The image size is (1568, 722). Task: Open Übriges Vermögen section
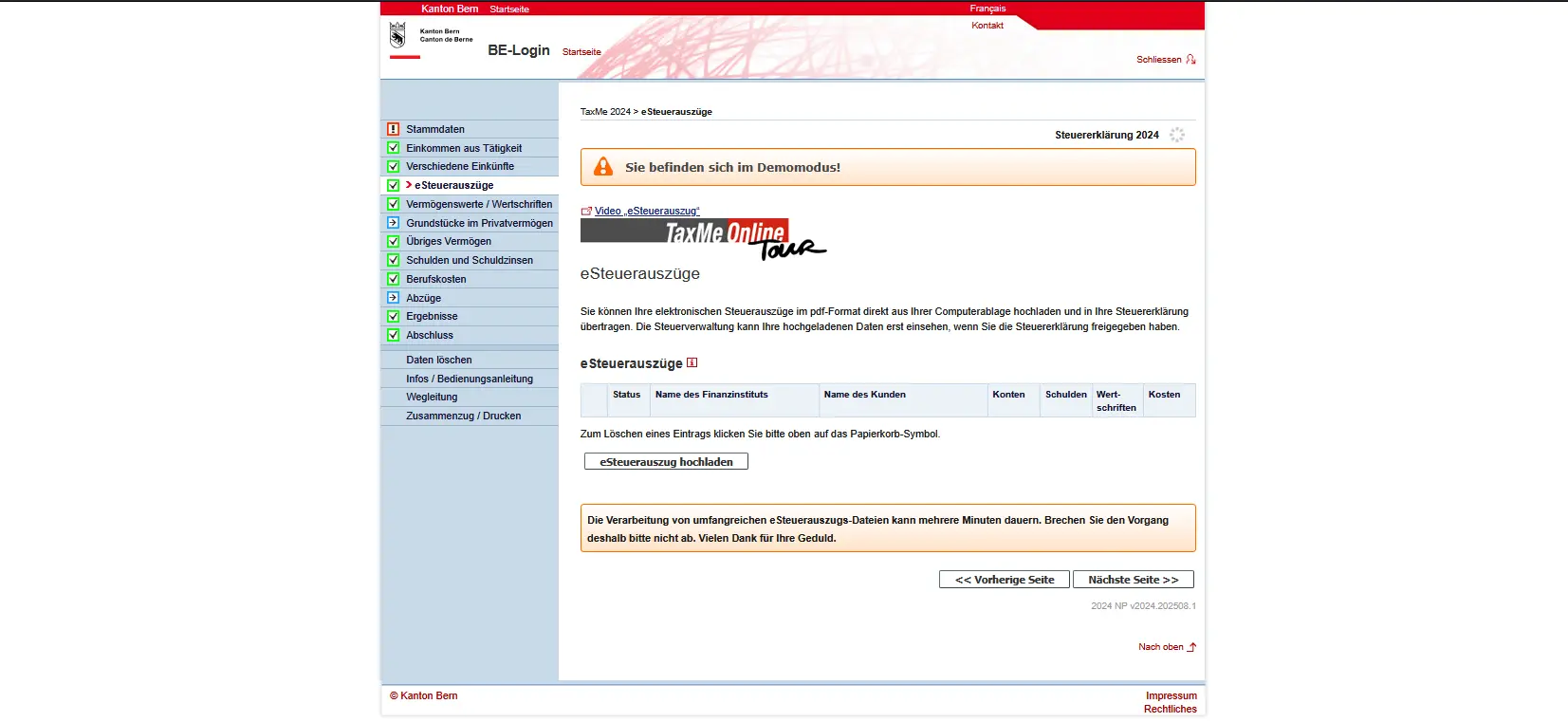[x=449, y=241]
